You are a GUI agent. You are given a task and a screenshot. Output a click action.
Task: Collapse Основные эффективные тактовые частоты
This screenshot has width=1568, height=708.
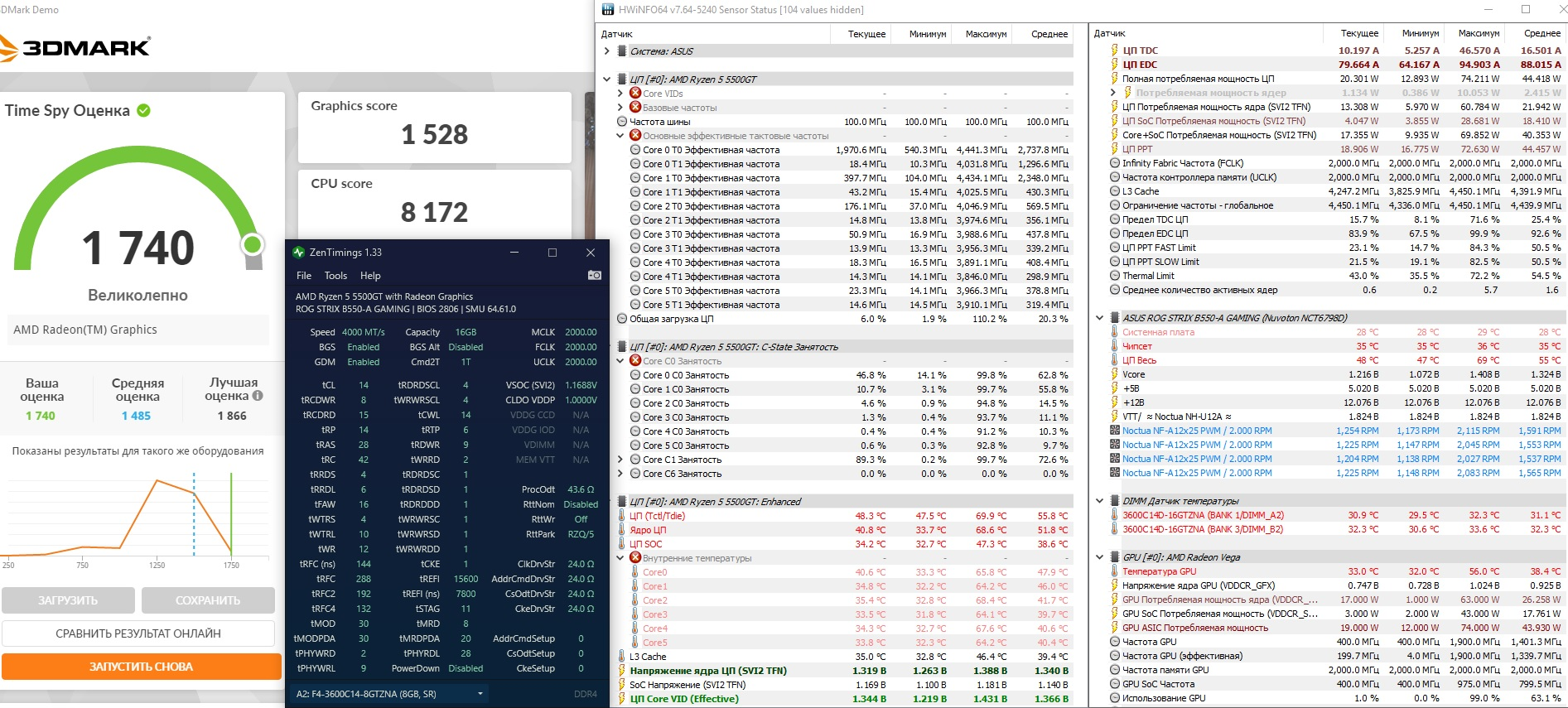pos(620,136)
